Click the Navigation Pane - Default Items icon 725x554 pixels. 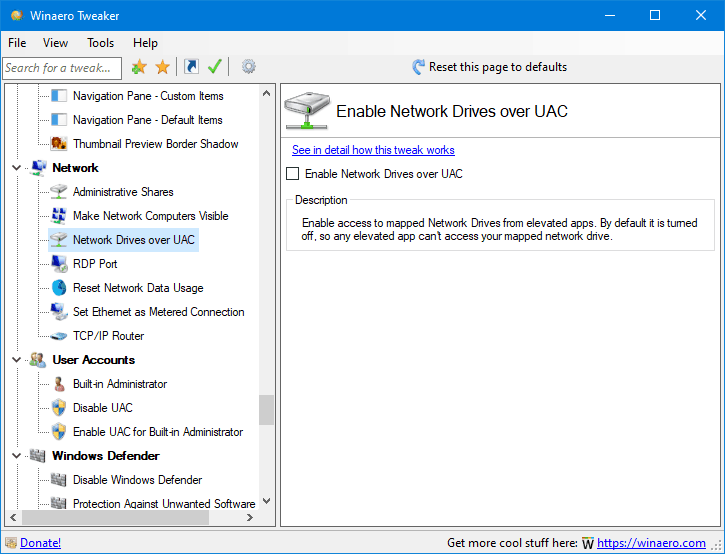click(x=59, y=120)
